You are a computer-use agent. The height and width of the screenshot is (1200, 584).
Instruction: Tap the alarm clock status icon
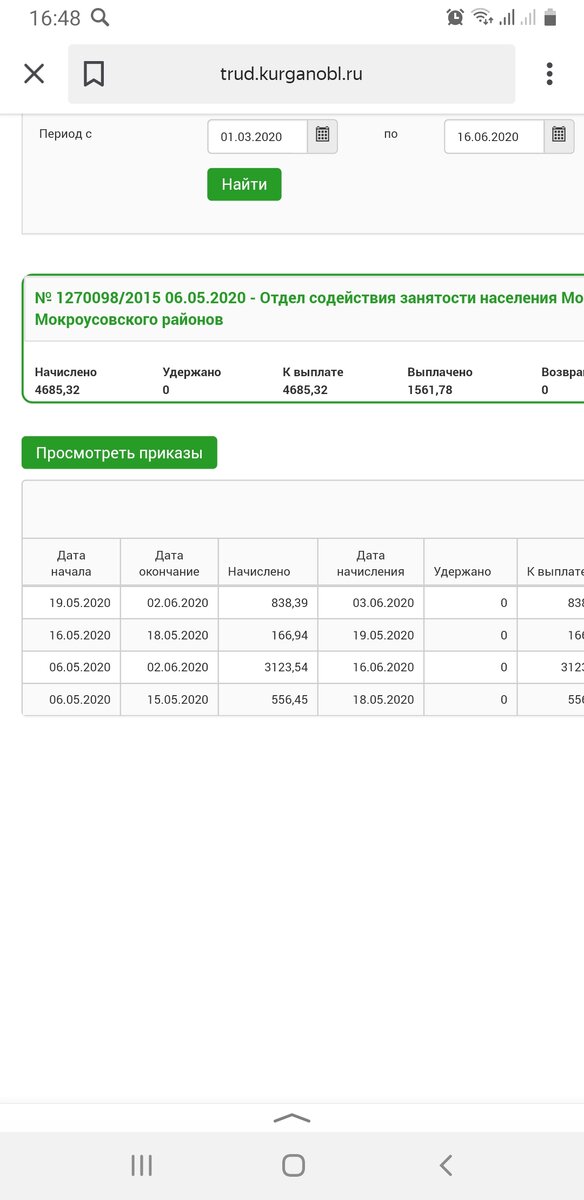455,17
